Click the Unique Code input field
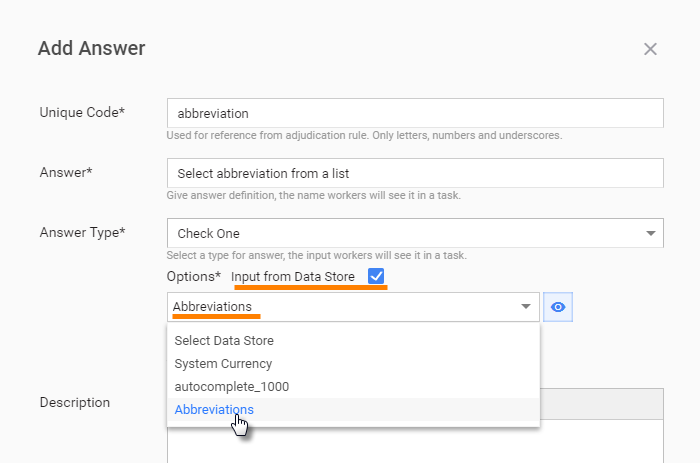The height and width of the screenshot is (463, 700). (415, 113)
